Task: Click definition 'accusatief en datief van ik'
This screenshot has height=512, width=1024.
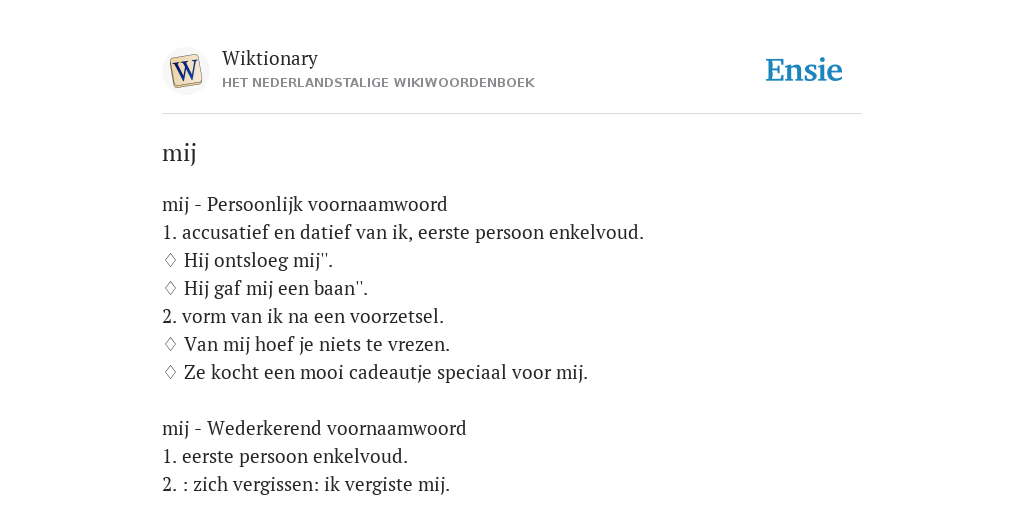Action: 403,232
